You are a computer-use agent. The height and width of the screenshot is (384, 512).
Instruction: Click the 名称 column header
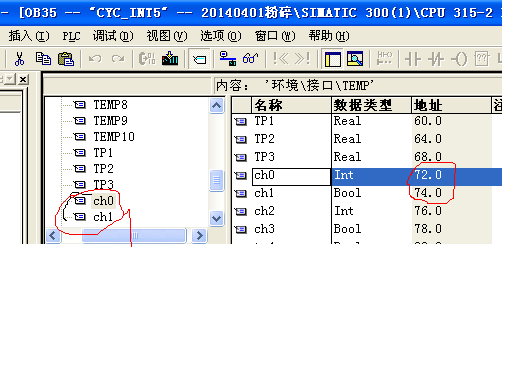[x=291, y=106]
